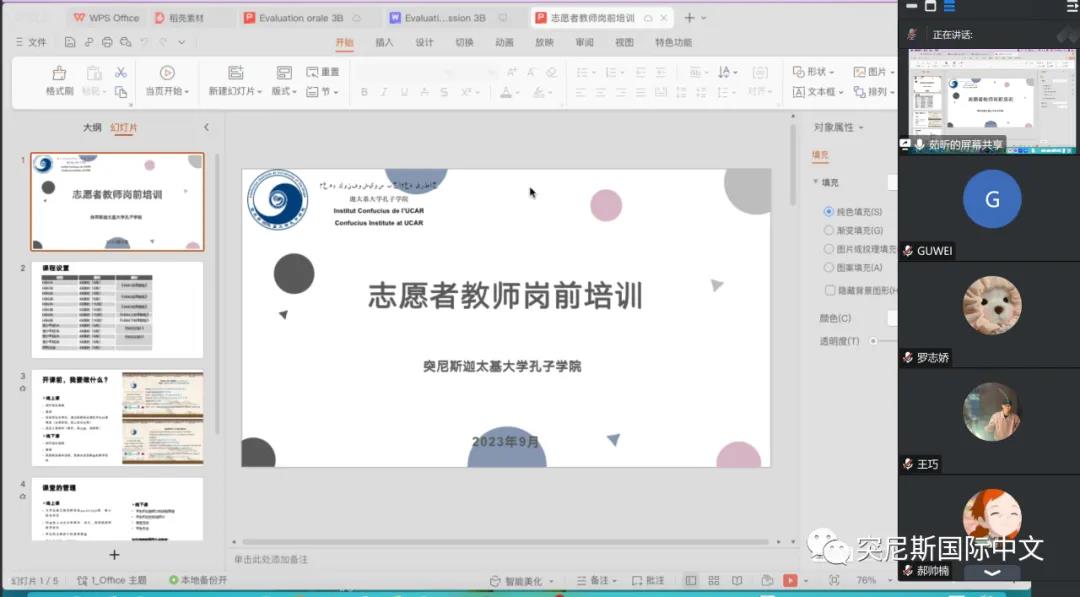Select slide 2 课程设置 thumbnail
The height and width of the screenshot is (597, 1080).
point(117,310)
